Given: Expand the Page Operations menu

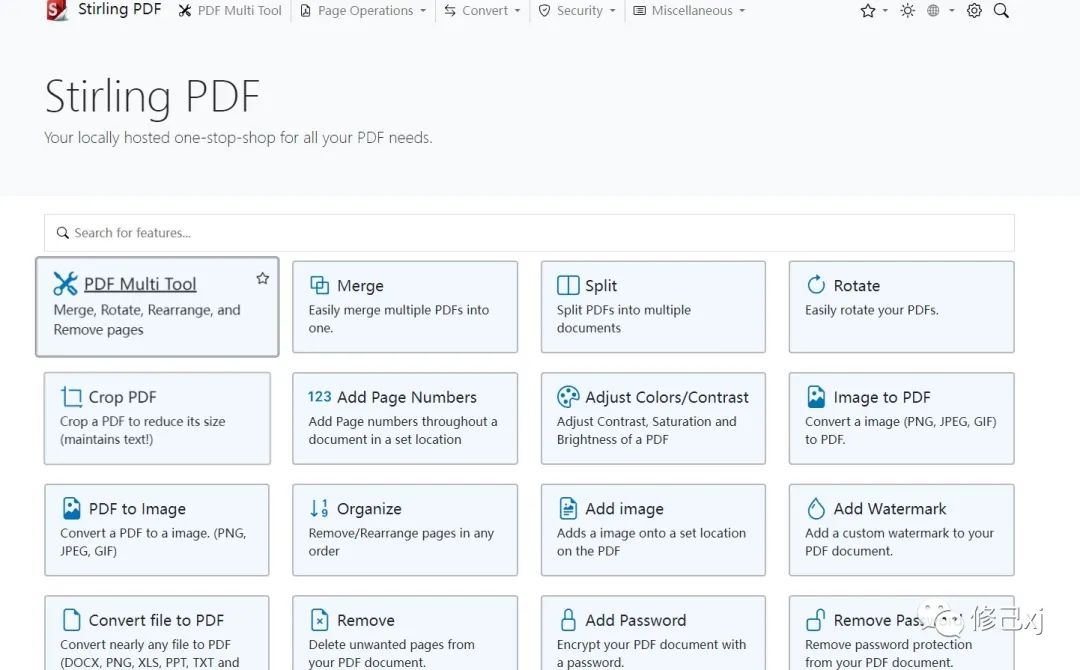Looking at the screenshot, I should point(363,10).
